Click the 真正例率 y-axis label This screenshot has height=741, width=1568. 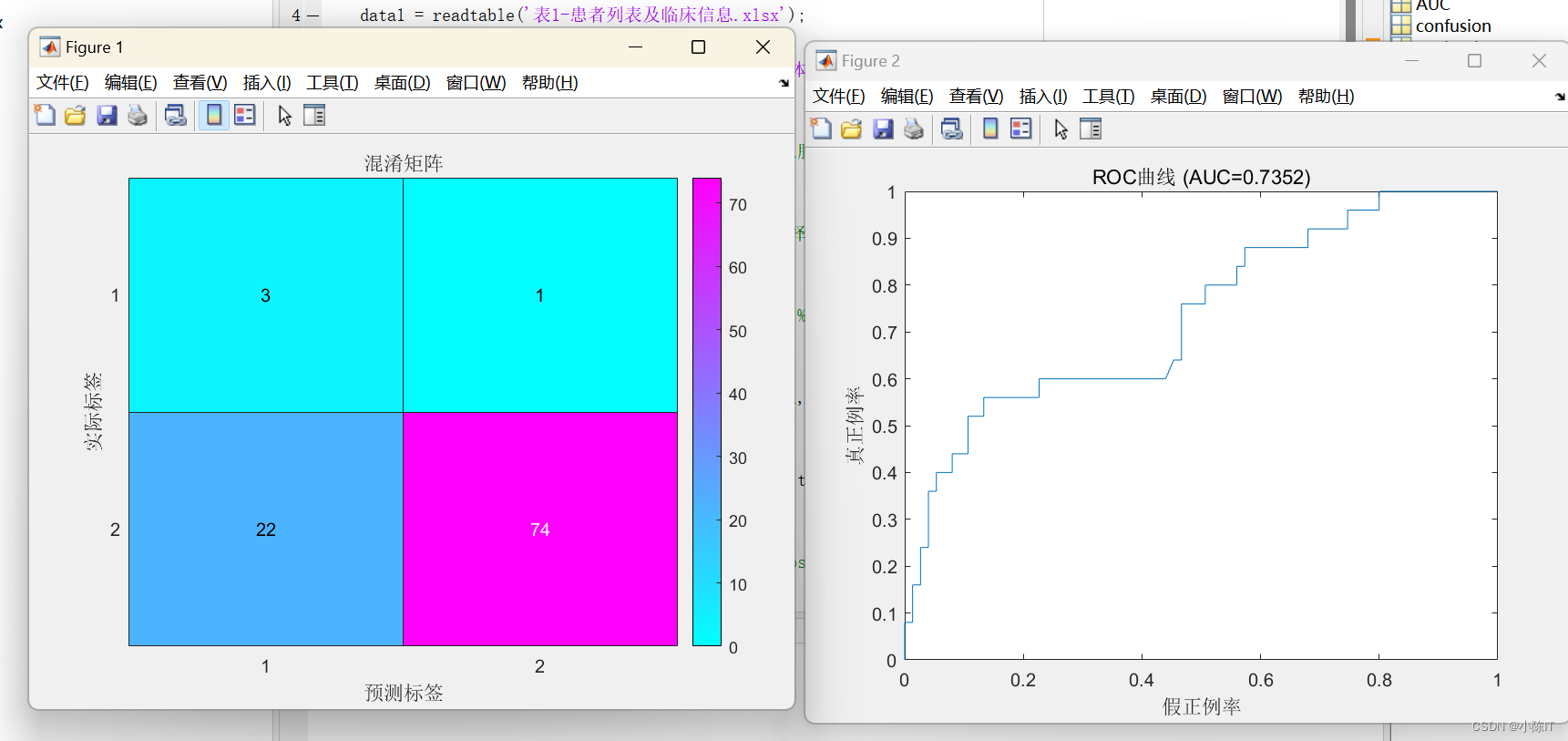pos(854,426)
